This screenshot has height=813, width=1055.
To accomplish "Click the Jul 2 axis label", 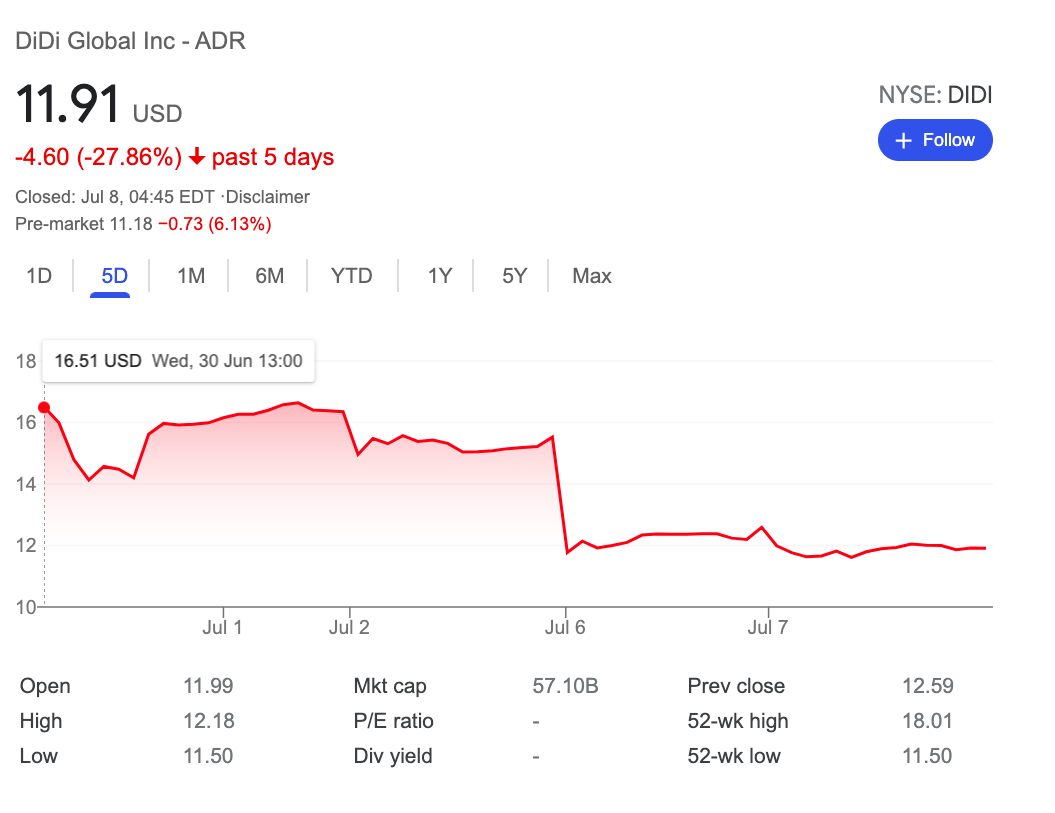I will point(349,628).
